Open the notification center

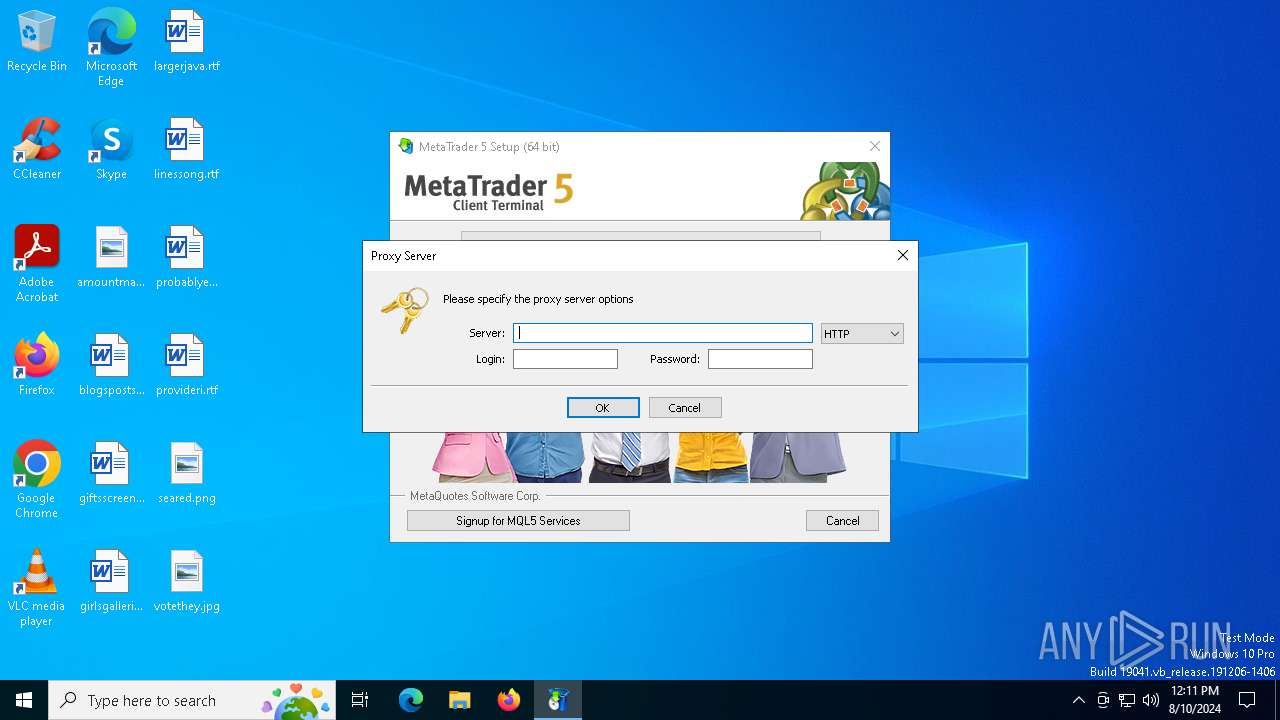click(1247, 700)
